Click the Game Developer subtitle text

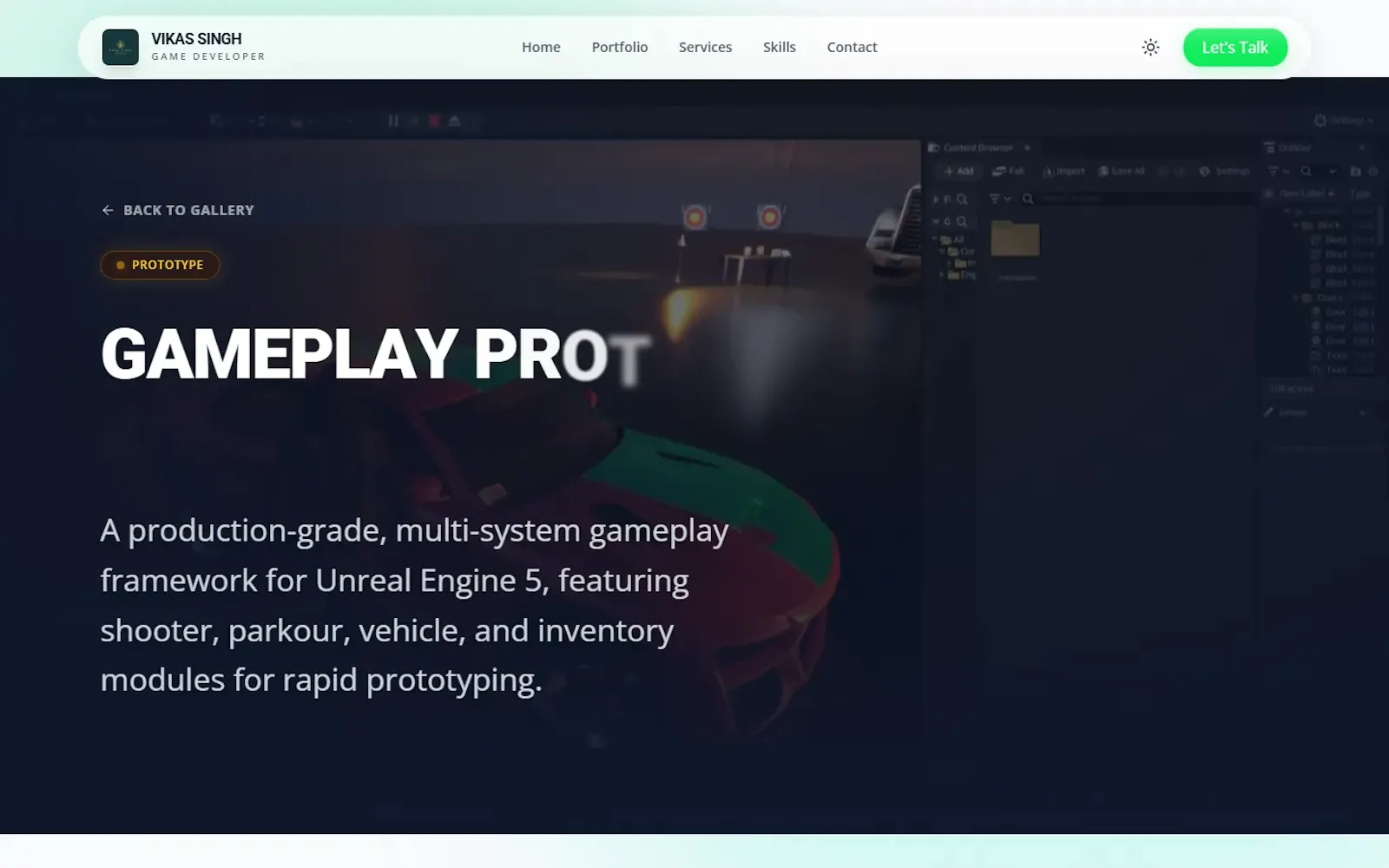coord(208,57)
